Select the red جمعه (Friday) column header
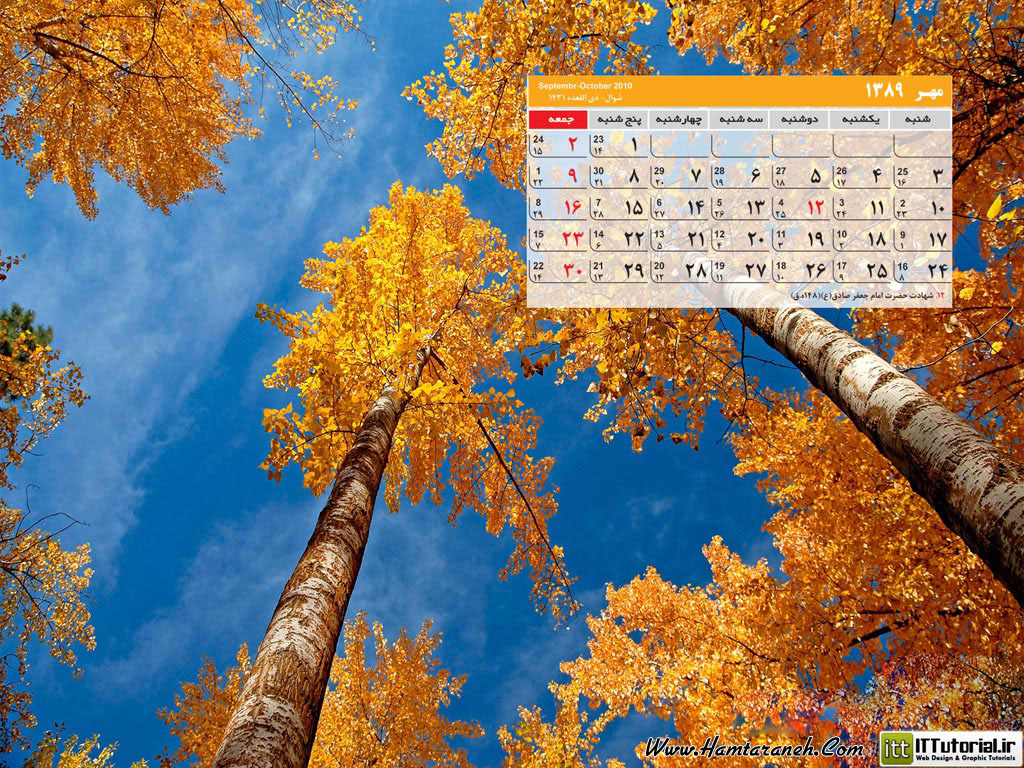Viewport: 1024px width, 768px height. (557, 119)
